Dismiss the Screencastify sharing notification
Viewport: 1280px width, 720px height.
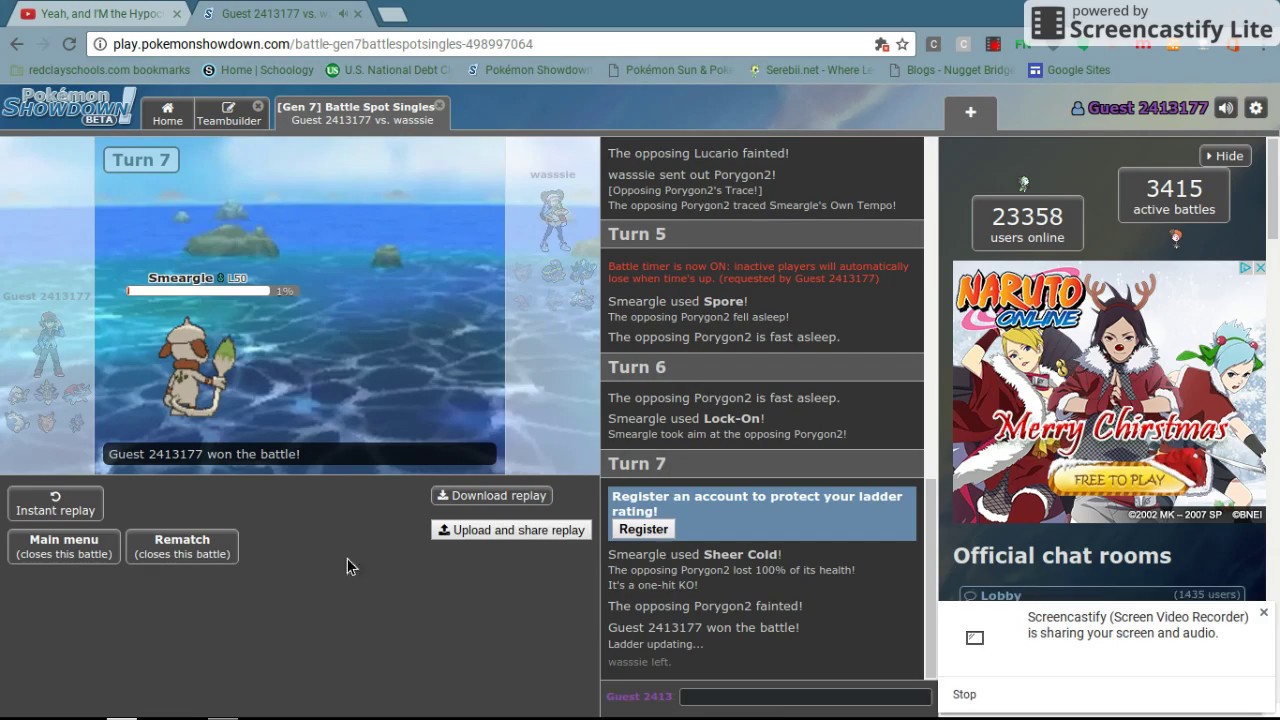pos(1263,612)
